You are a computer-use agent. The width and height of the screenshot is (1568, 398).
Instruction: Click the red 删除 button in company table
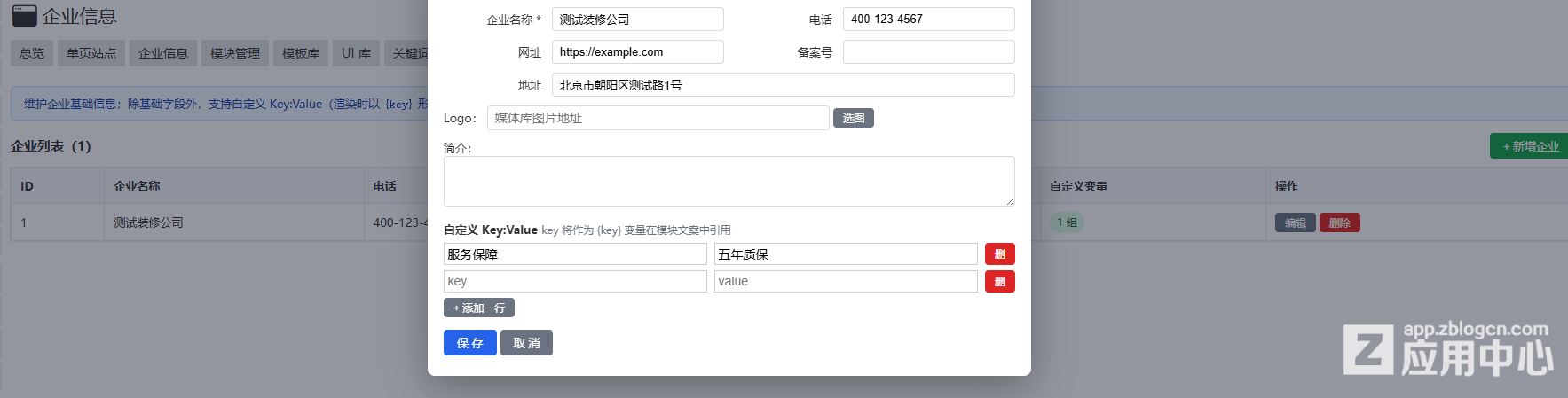coord(1340,222)
